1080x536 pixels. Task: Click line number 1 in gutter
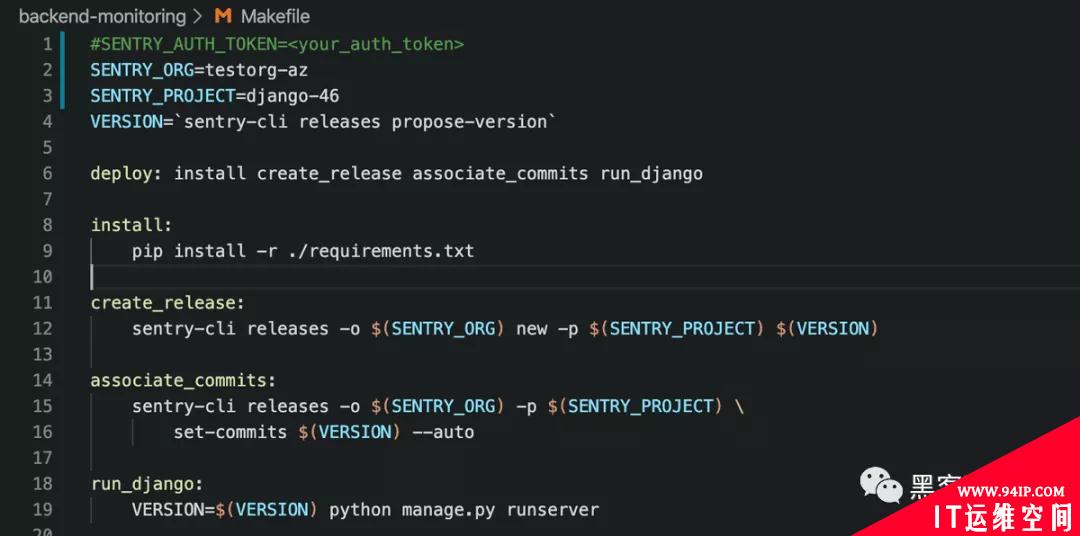coord(47,44)
